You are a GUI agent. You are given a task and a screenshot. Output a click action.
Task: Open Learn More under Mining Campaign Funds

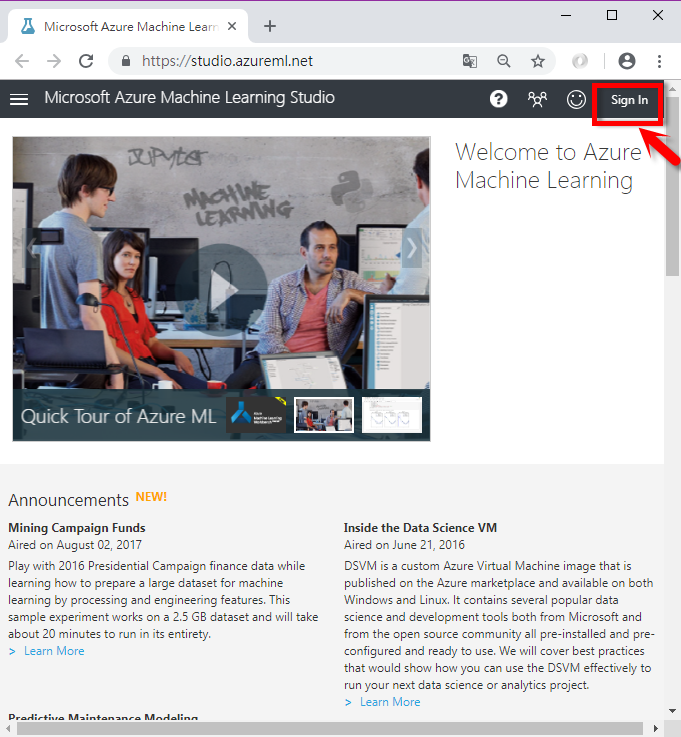(54, 651)
